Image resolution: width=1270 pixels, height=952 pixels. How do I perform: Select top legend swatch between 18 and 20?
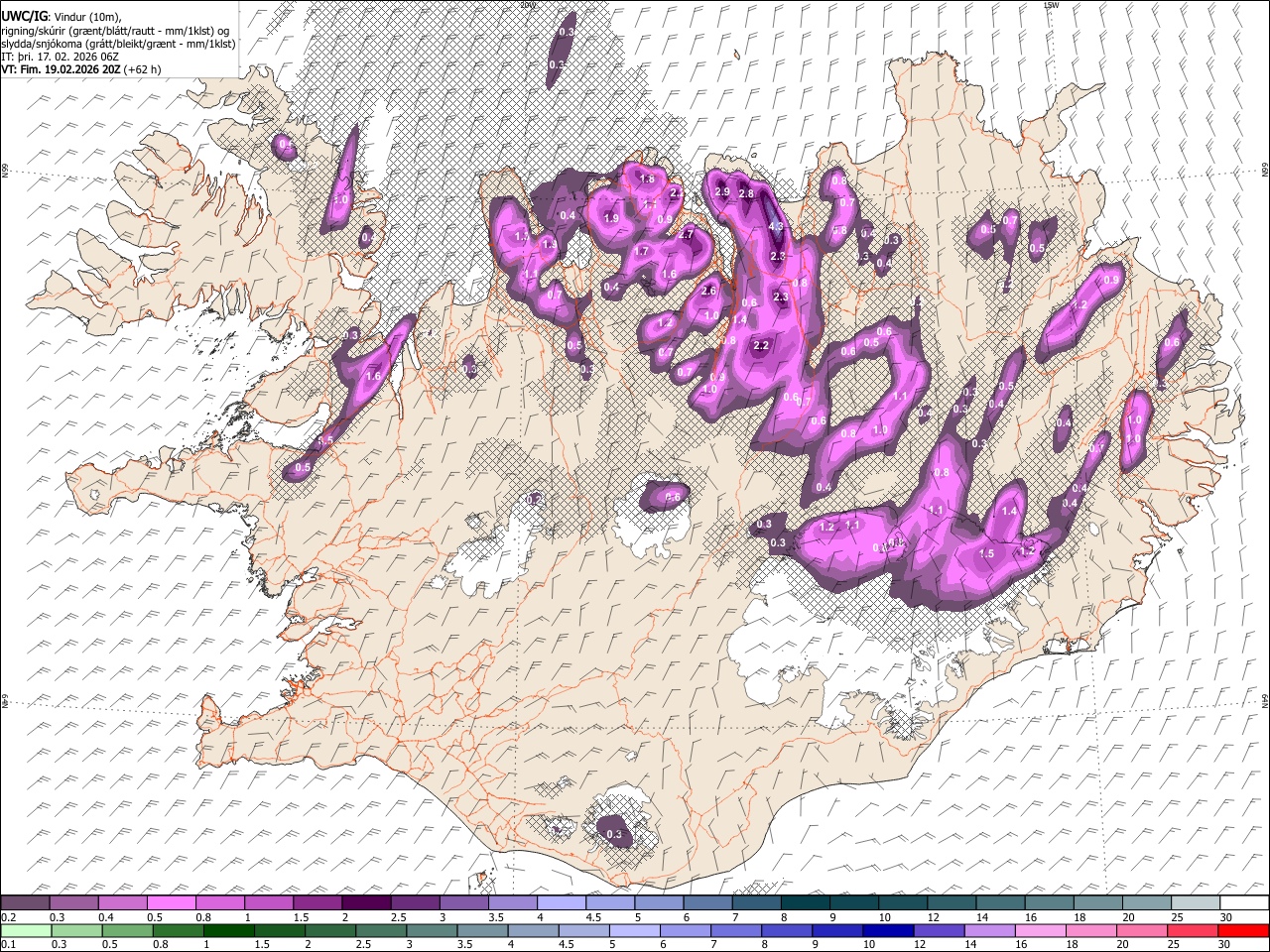(1097, 902)
